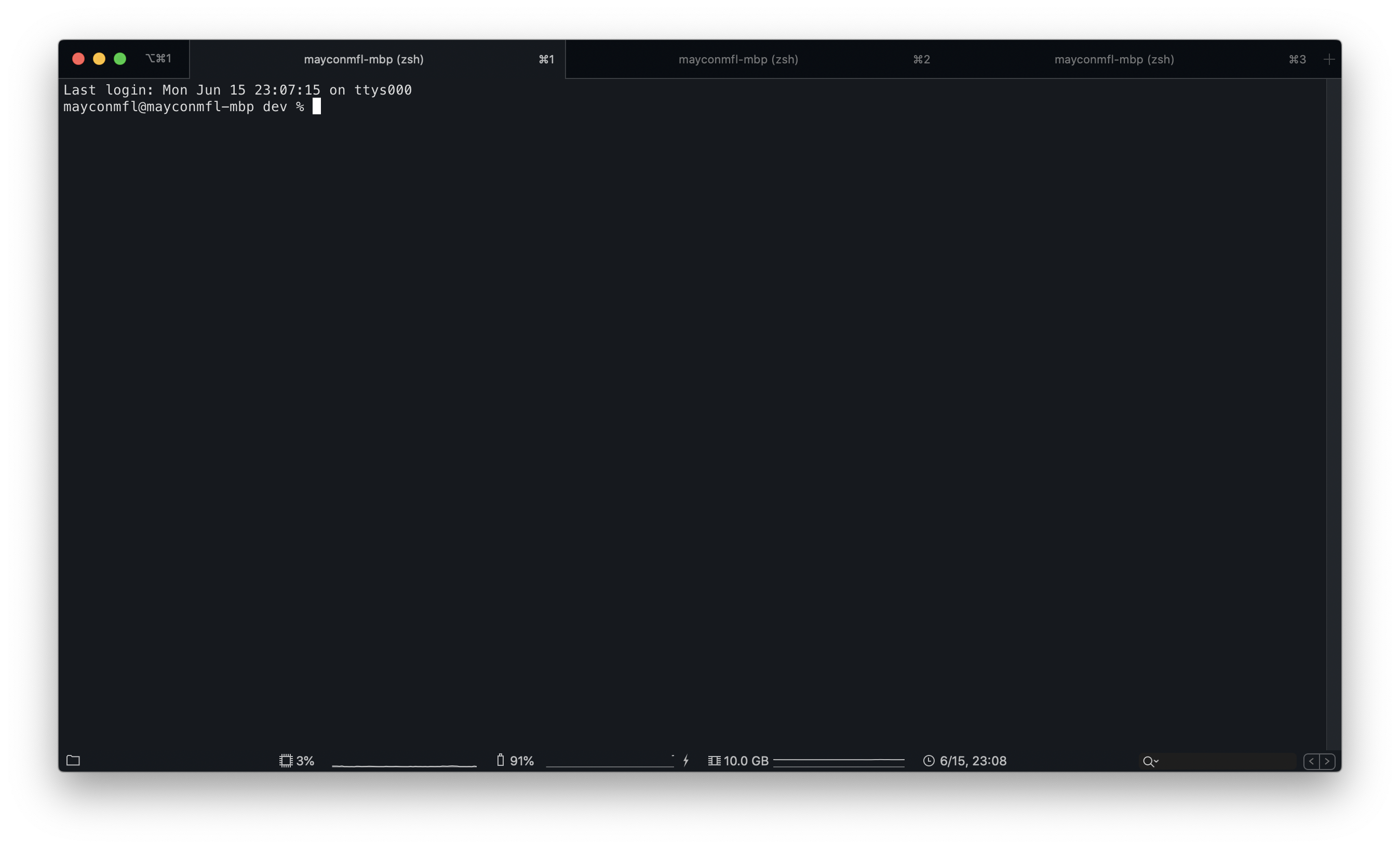Click the CPU chip icon showing 3%
The width and height of the screenshot is (1400, 849).
286,761
